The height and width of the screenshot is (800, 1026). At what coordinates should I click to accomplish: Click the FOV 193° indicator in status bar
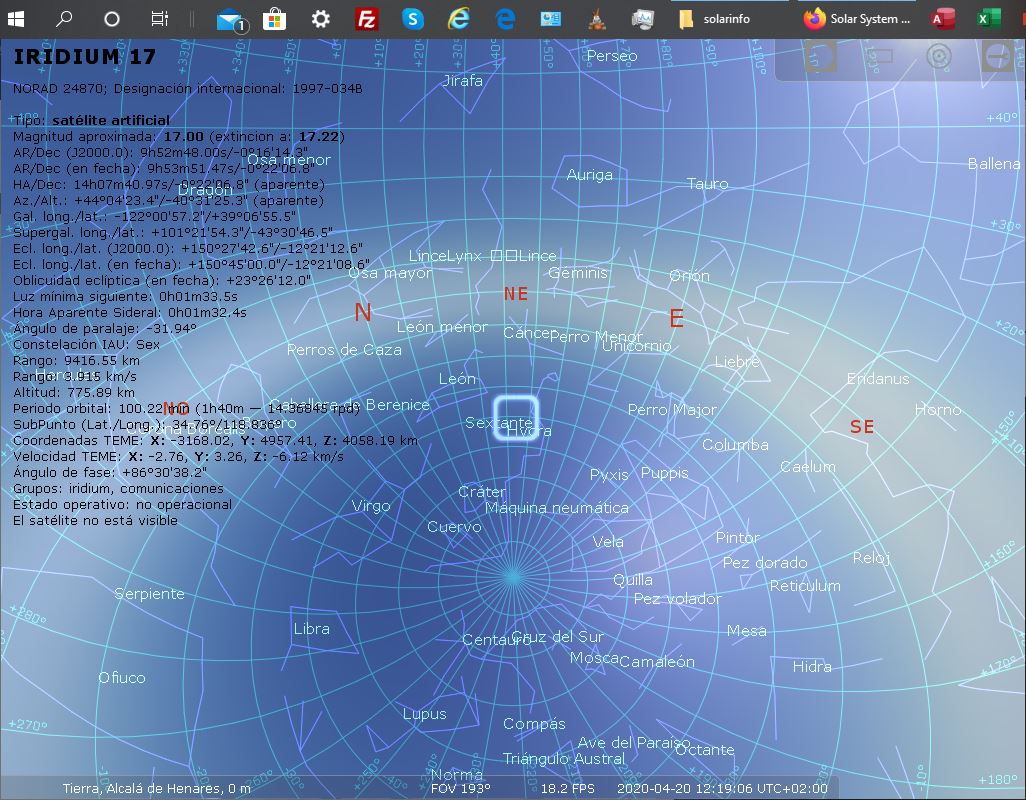coord(460,789)
